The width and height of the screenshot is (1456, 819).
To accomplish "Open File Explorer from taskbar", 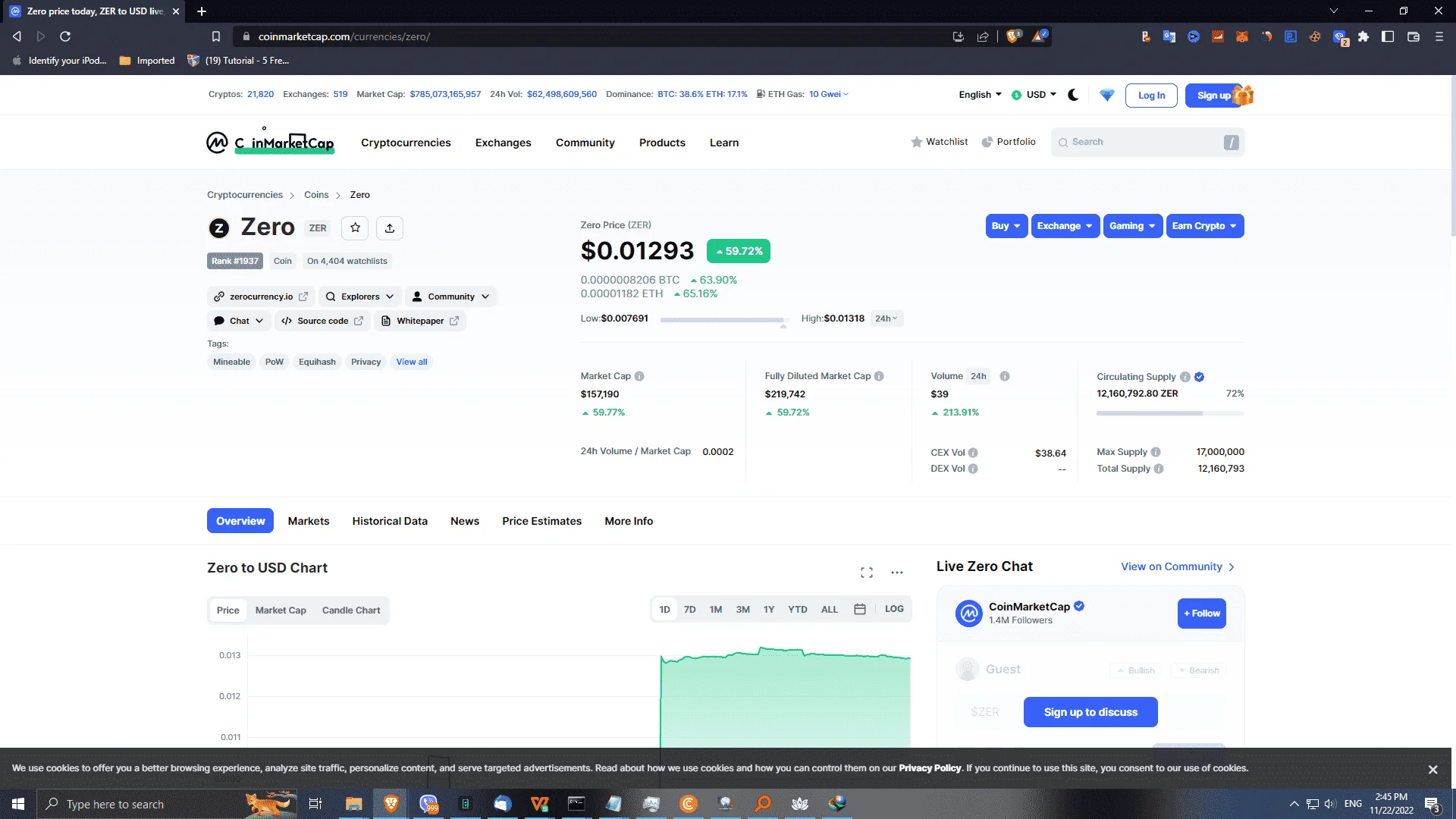I will (x=353, y=804).
